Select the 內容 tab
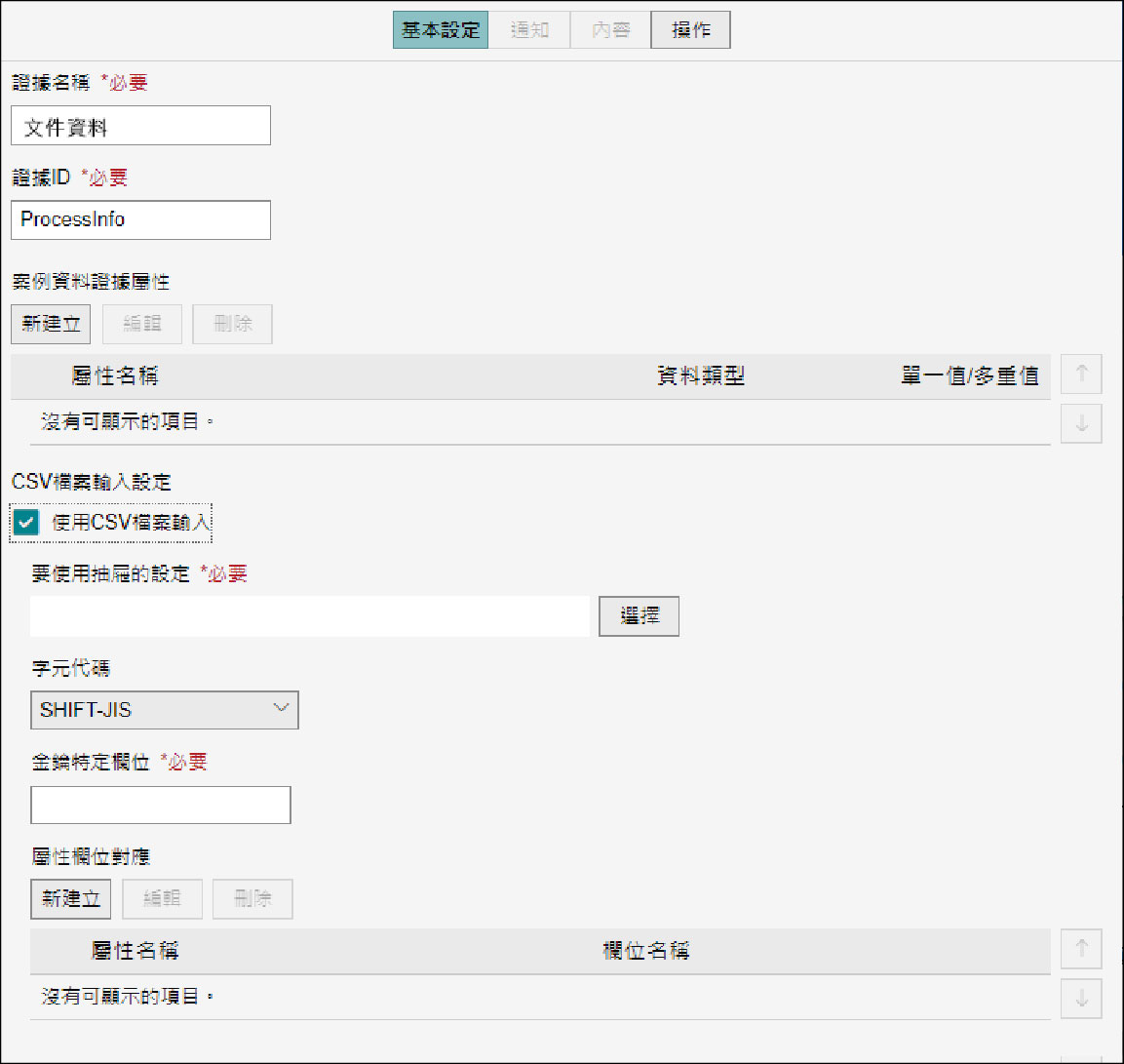Image resolution: width=1124 pixels, height=1064 pixels. coord(610,30)
